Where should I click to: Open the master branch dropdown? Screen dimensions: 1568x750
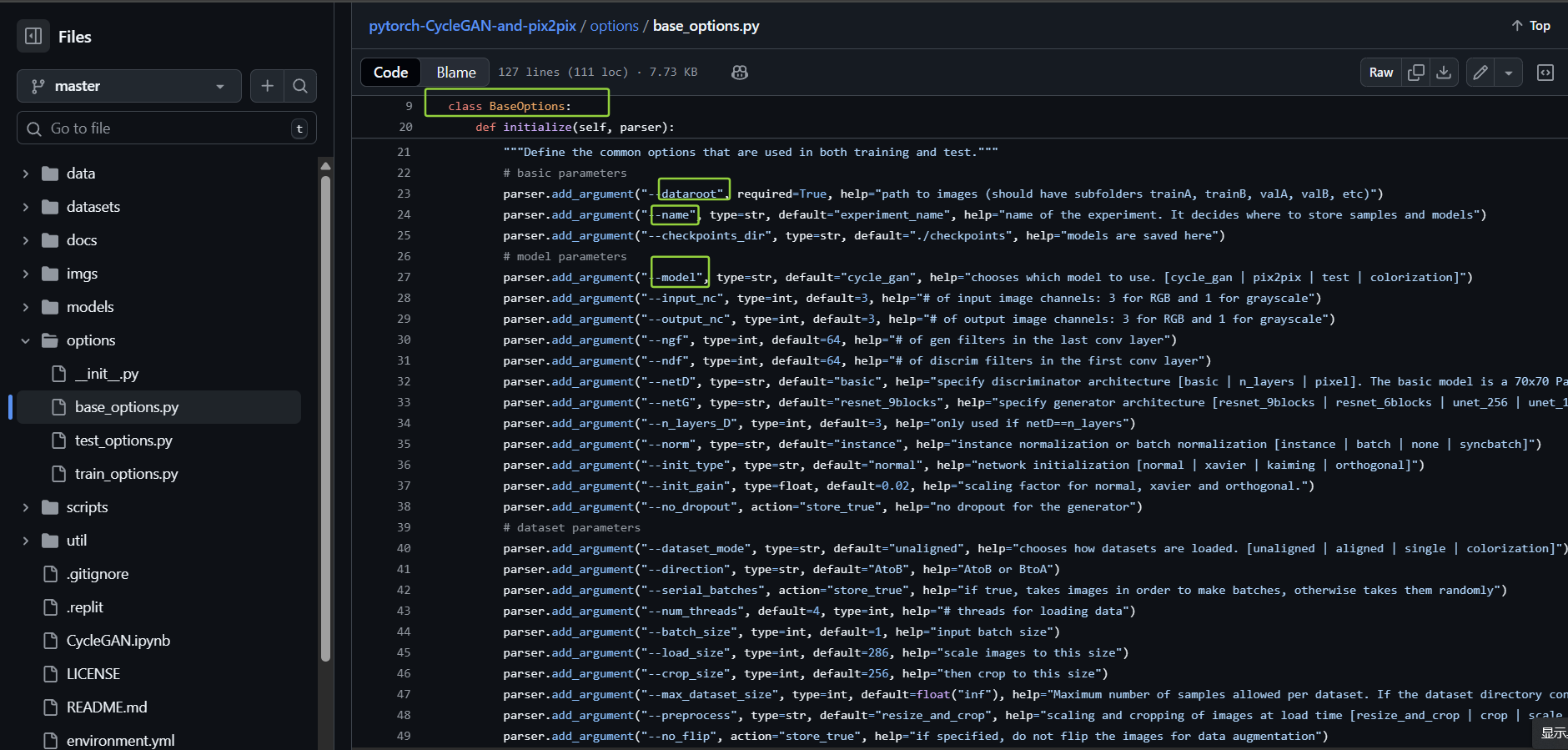click(x=129, y=86)
